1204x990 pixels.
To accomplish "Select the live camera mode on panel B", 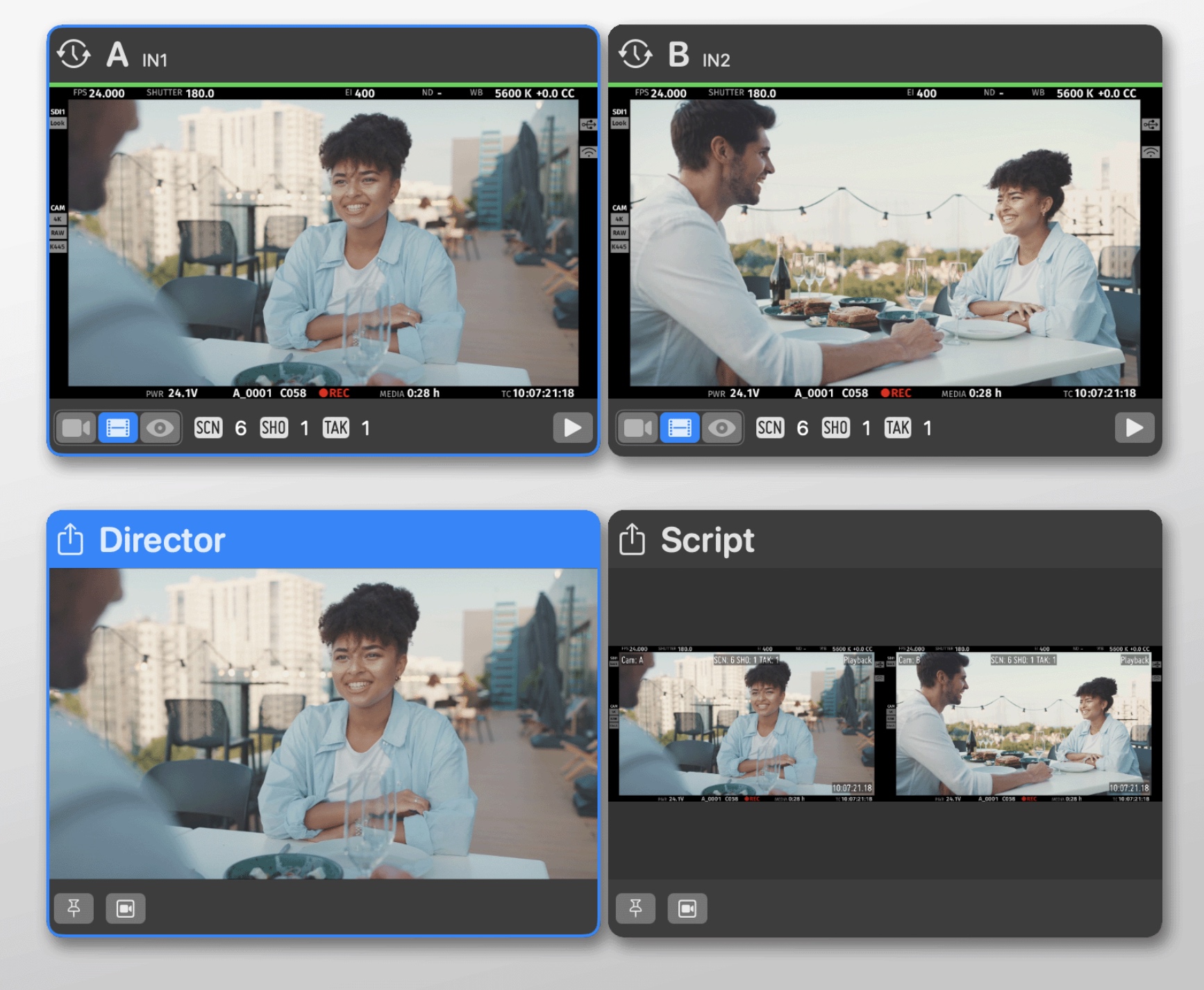I will [637, 428].
